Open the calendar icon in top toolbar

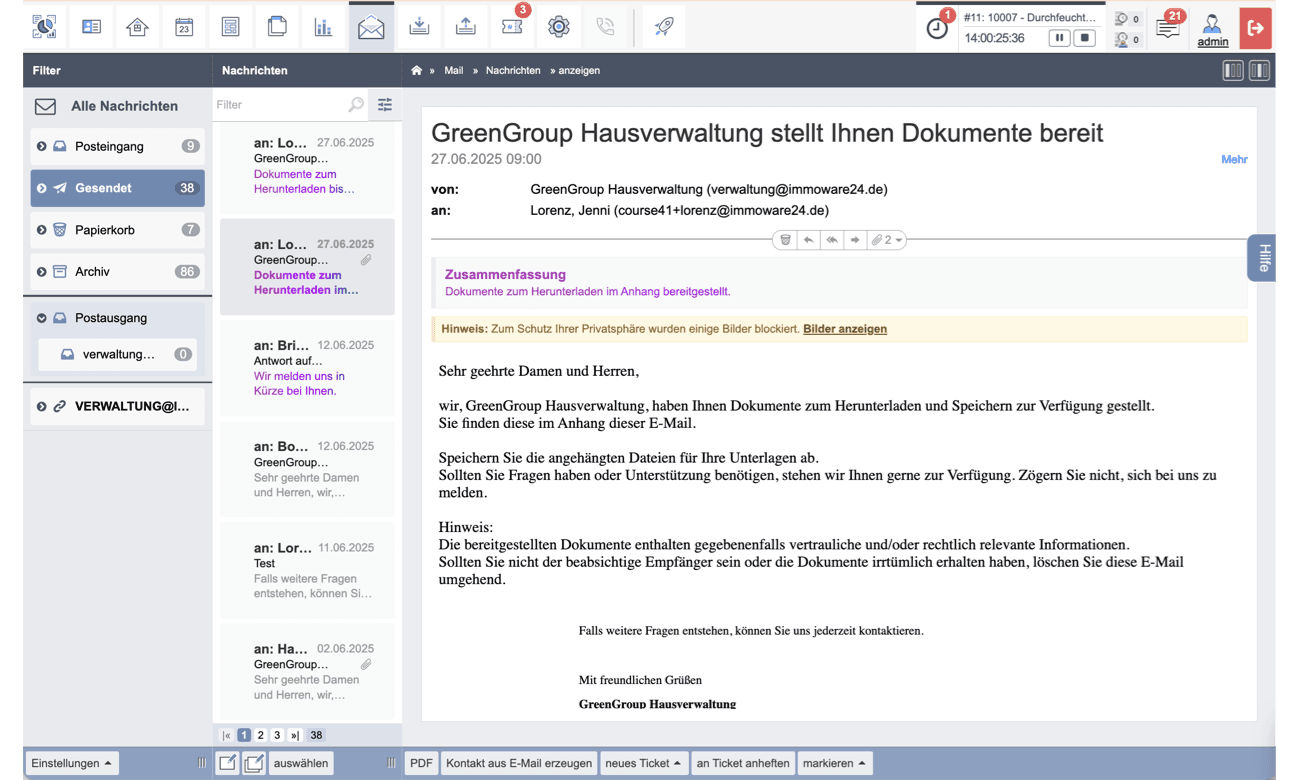184,27
